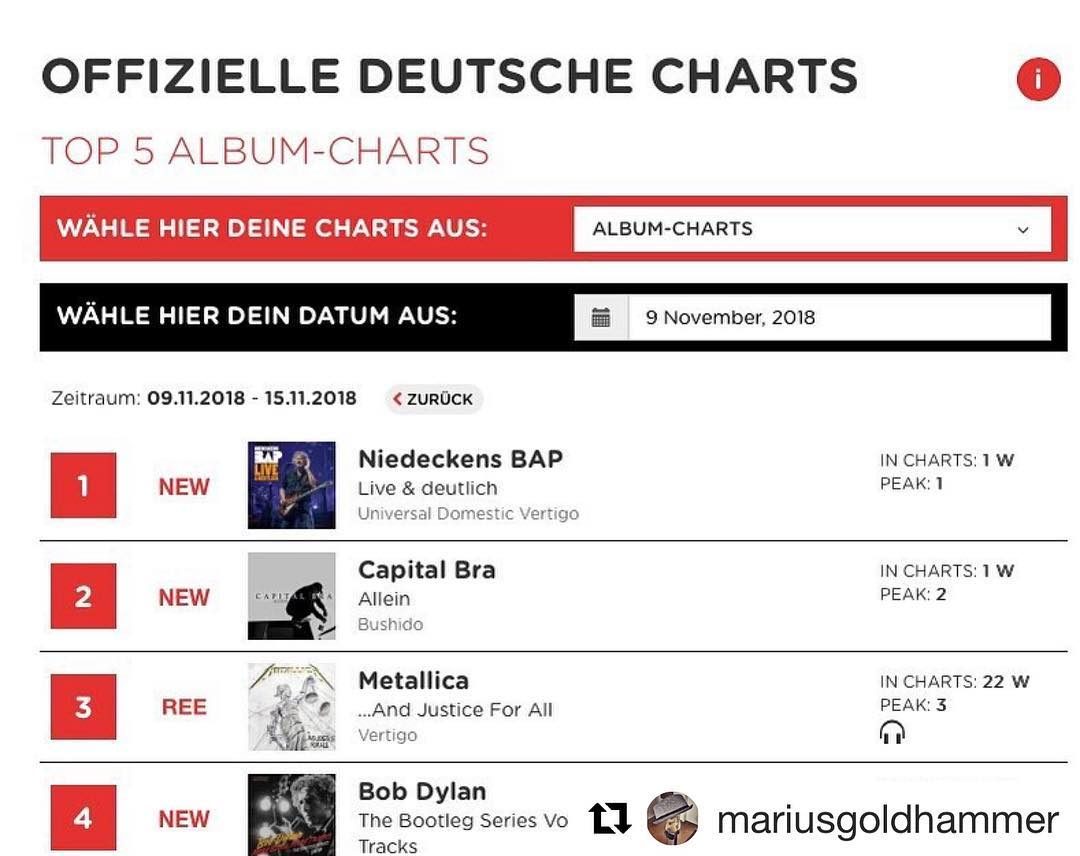Open the mariusgoldhammer username link
Screen dimensions: 1080x856
click(888, 820)
